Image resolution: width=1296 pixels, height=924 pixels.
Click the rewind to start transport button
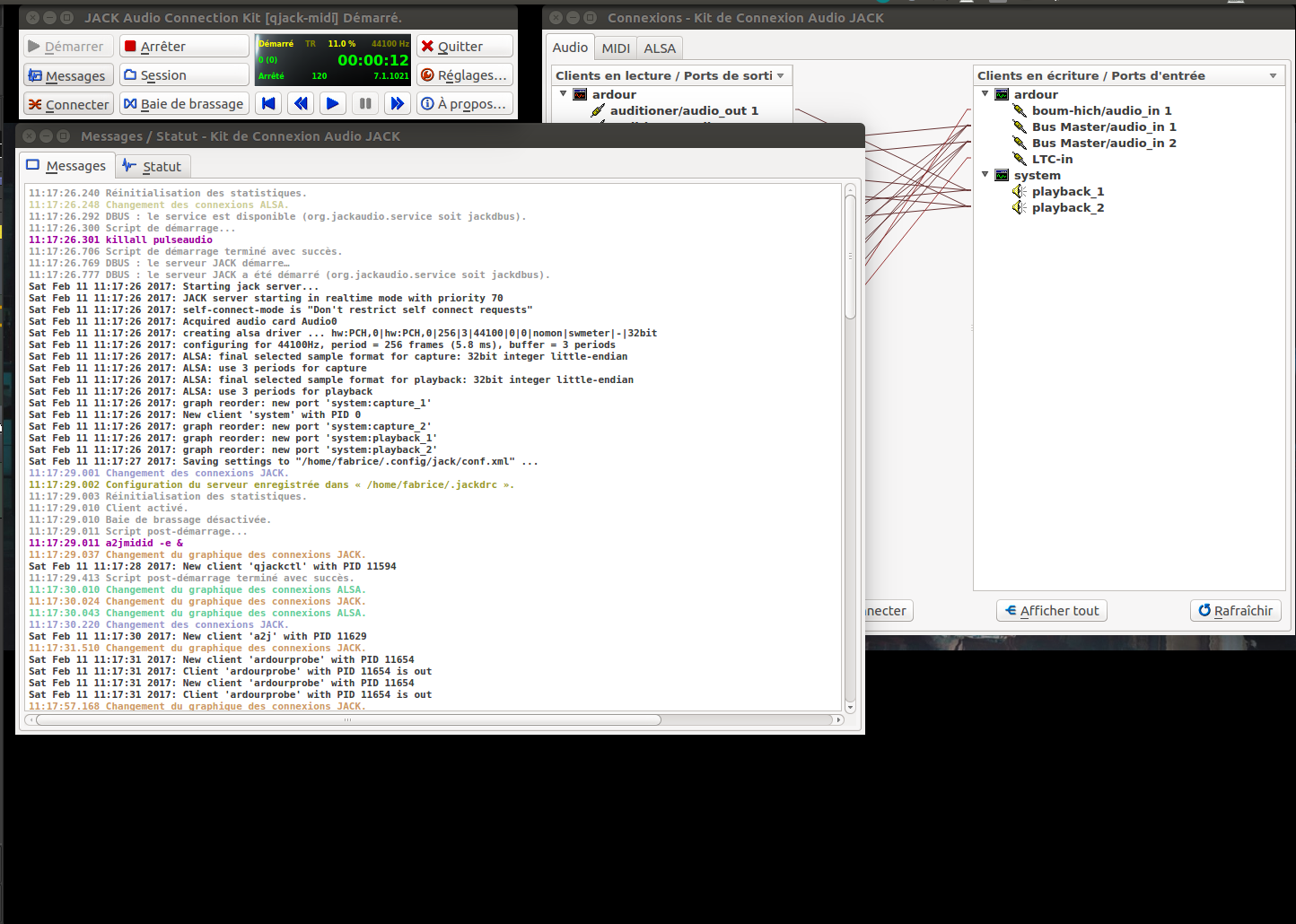coord(268,104)
